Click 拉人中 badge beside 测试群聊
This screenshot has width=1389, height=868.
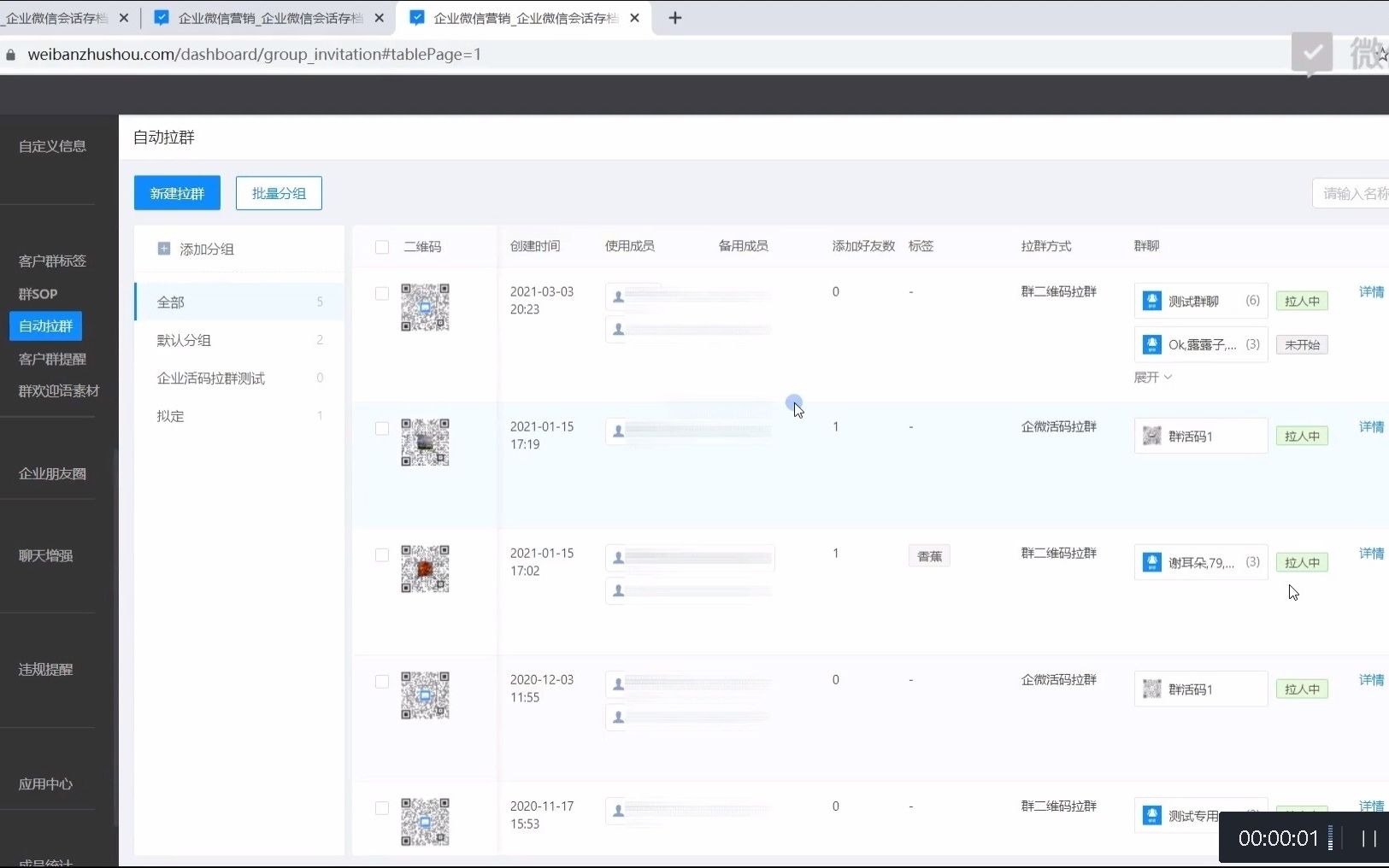click(x=1302, y=301)
